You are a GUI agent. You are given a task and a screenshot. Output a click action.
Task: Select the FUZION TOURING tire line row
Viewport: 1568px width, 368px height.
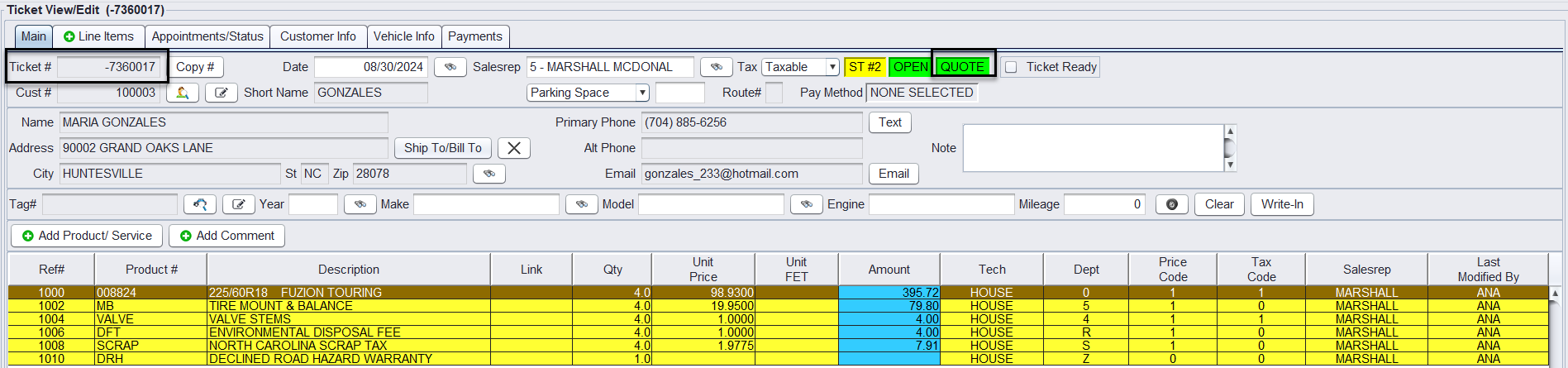click(x=347, y=293)
